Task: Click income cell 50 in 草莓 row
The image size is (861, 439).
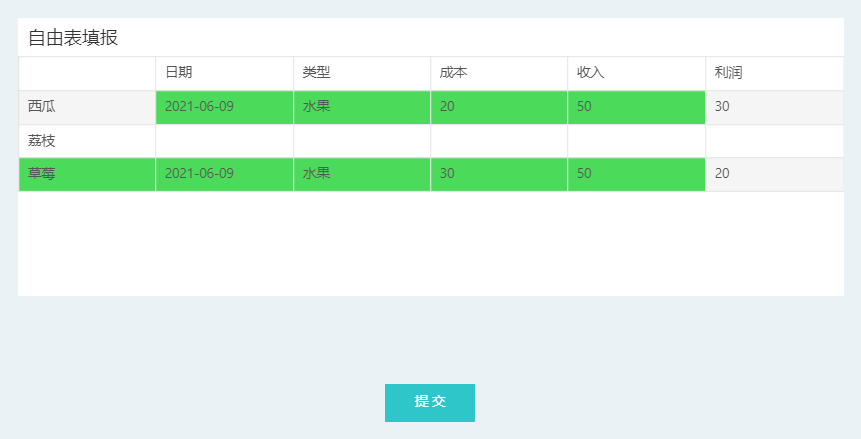Action: pyautogui.click(x=636, y=174)
